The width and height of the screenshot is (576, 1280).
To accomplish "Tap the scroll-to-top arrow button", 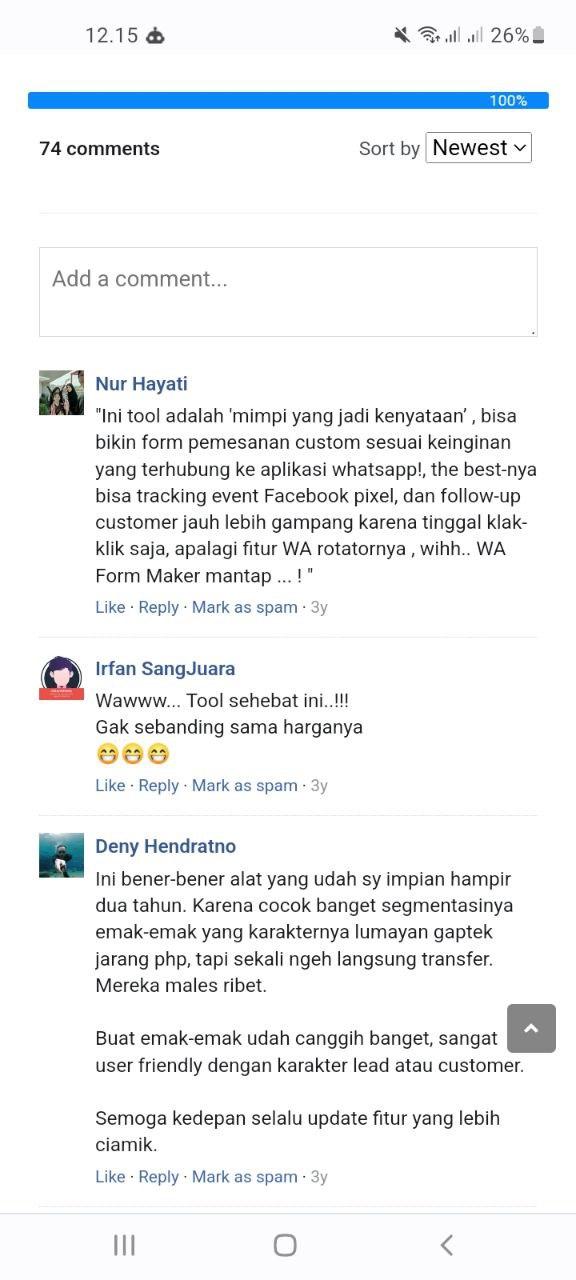I will [531, 1028].
